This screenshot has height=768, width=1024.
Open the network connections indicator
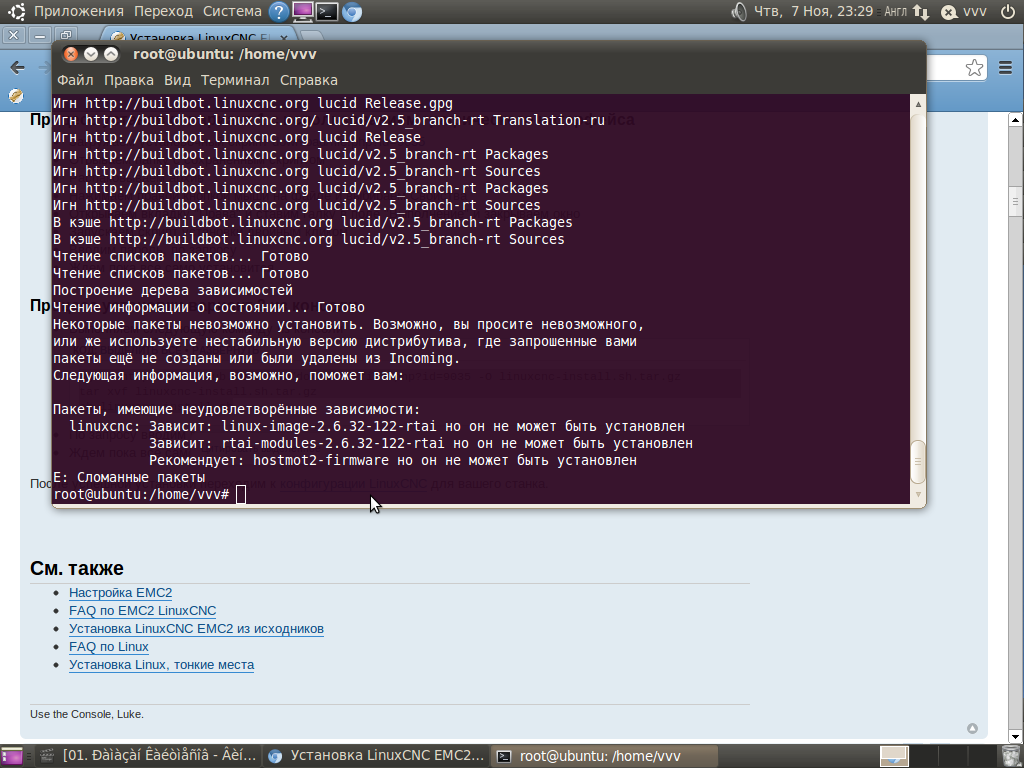coord(921,12)
